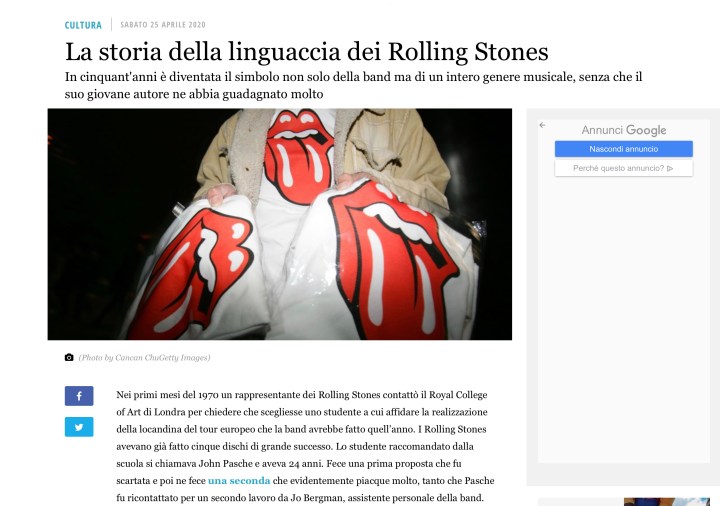Click the first paragraph mentioning John Pasche
This screenshot has height=506, width=720.
pyautogui.click(x=305, y=446)
